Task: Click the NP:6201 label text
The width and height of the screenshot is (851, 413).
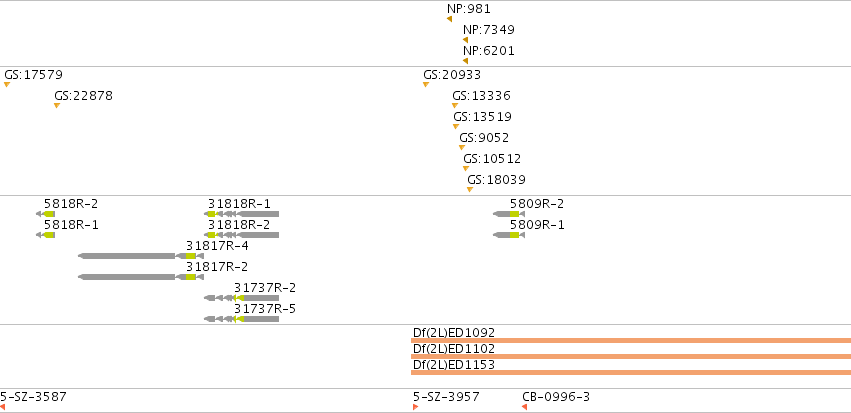Action: (x=489, y=51)
